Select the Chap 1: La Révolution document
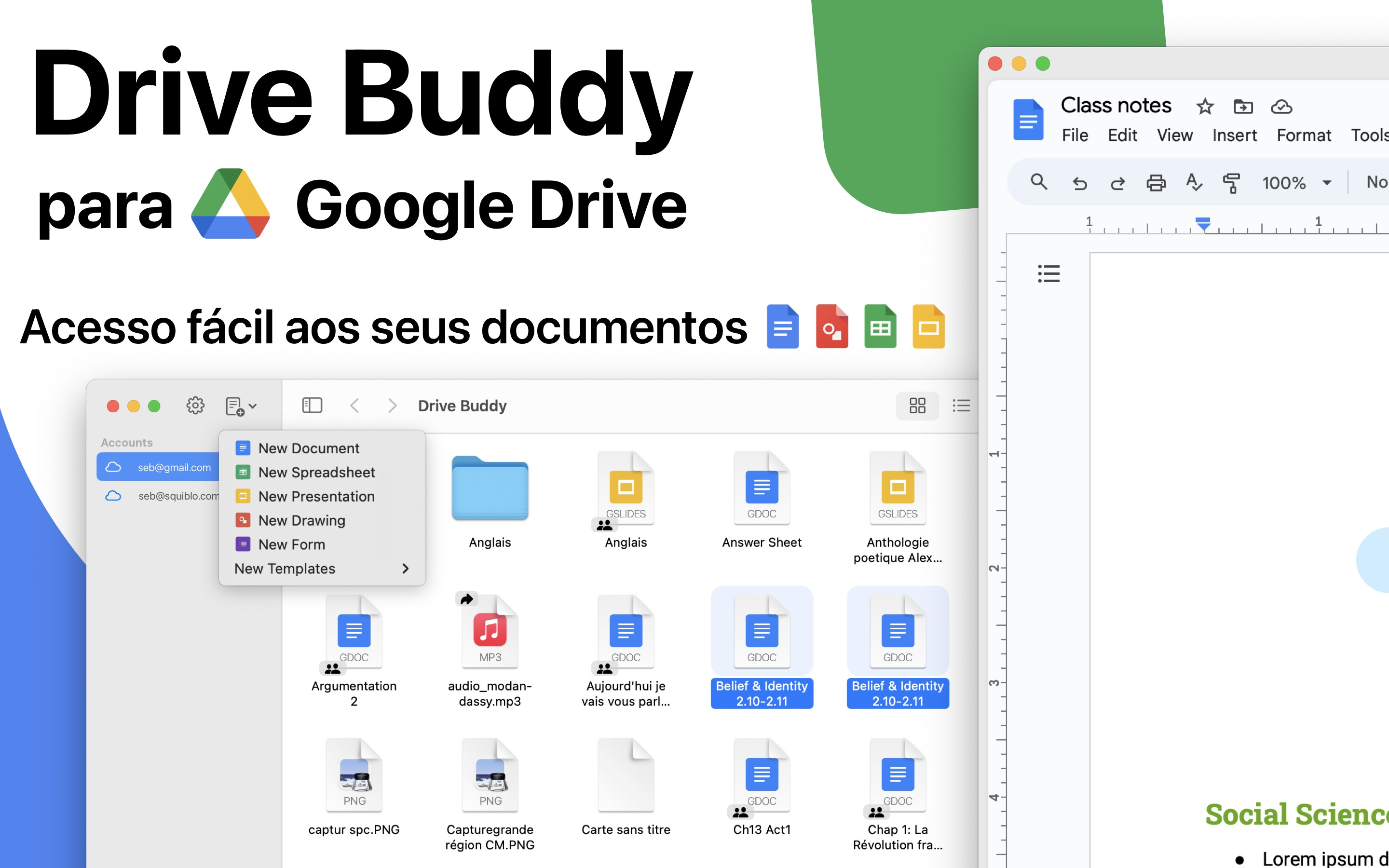Image resolution: width=1389 pixels, height=868 pixels. click(x=898, y=795)
